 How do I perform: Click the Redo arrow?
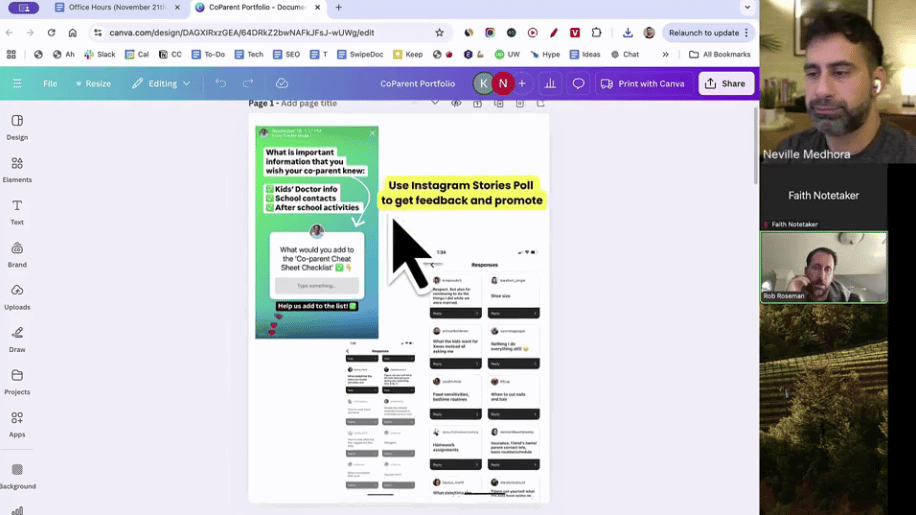coord(248,83)
